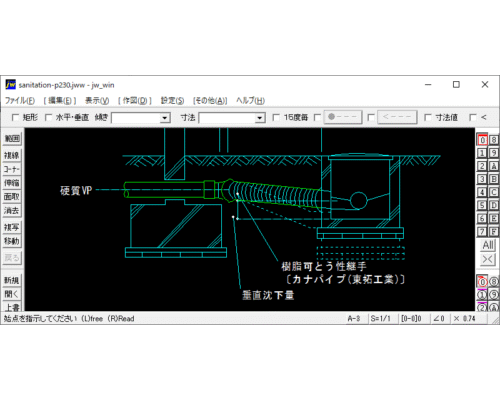The width and height of the screenshot is (500, 400).
Task: Click the 垂直沈下量 label in drawing
Action: [x=268, y=295]
